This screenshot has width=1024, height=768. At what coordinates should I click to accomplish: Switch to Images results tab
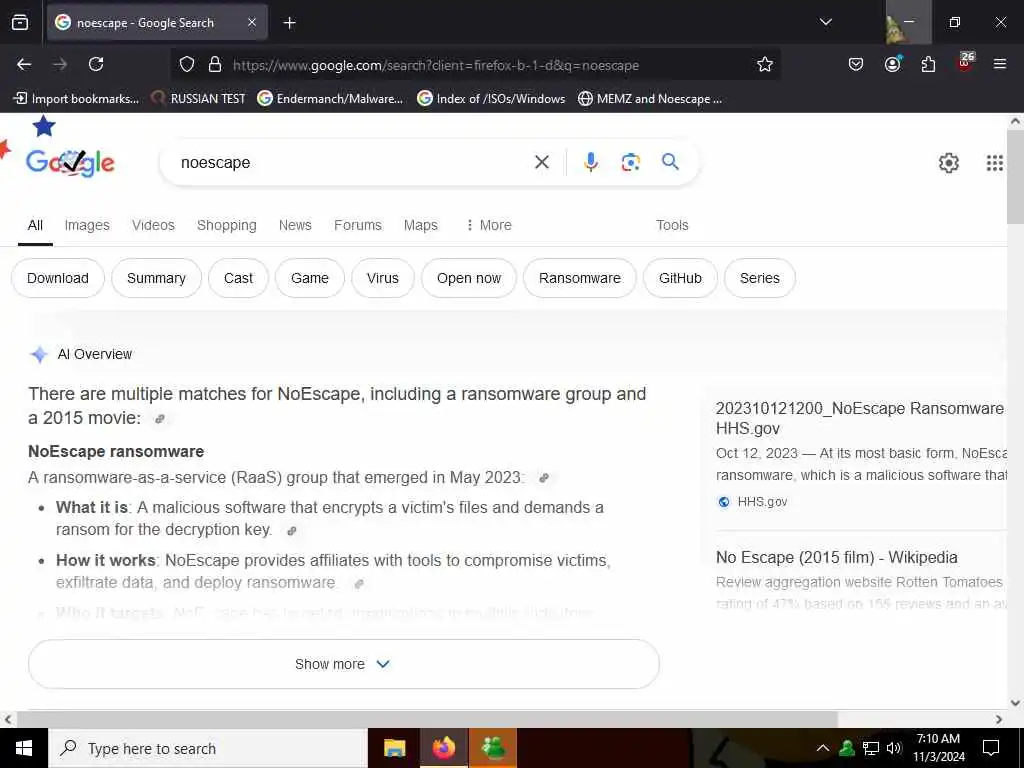pos(87,225)
